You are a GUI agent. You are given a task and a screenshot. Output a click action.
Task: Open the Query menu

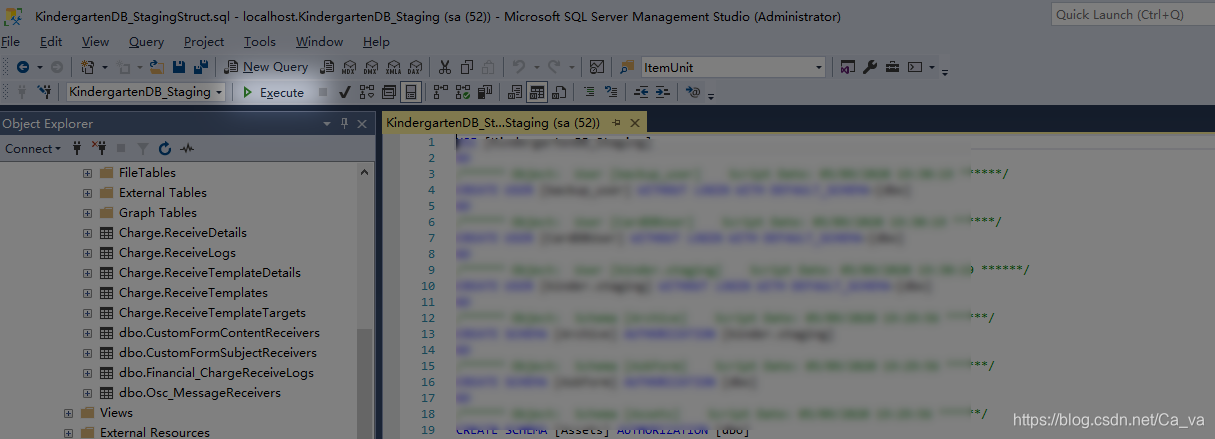tap(147, 41)
